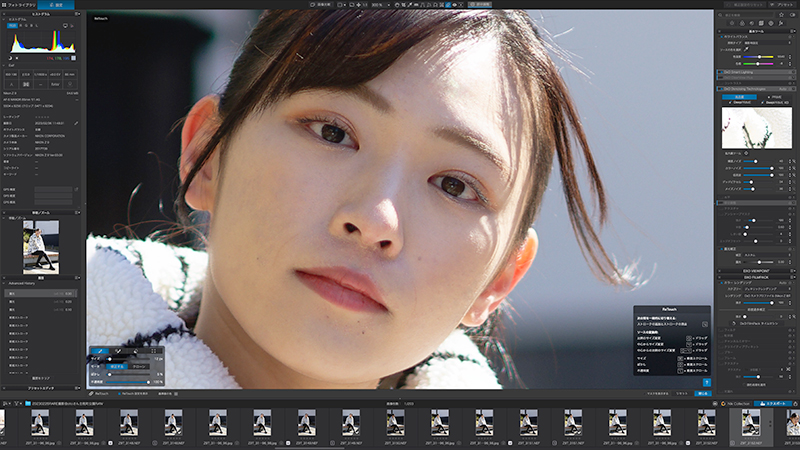
Task: Expand the DXO VIEWPOINT palette header
Action: pos(757,271)
